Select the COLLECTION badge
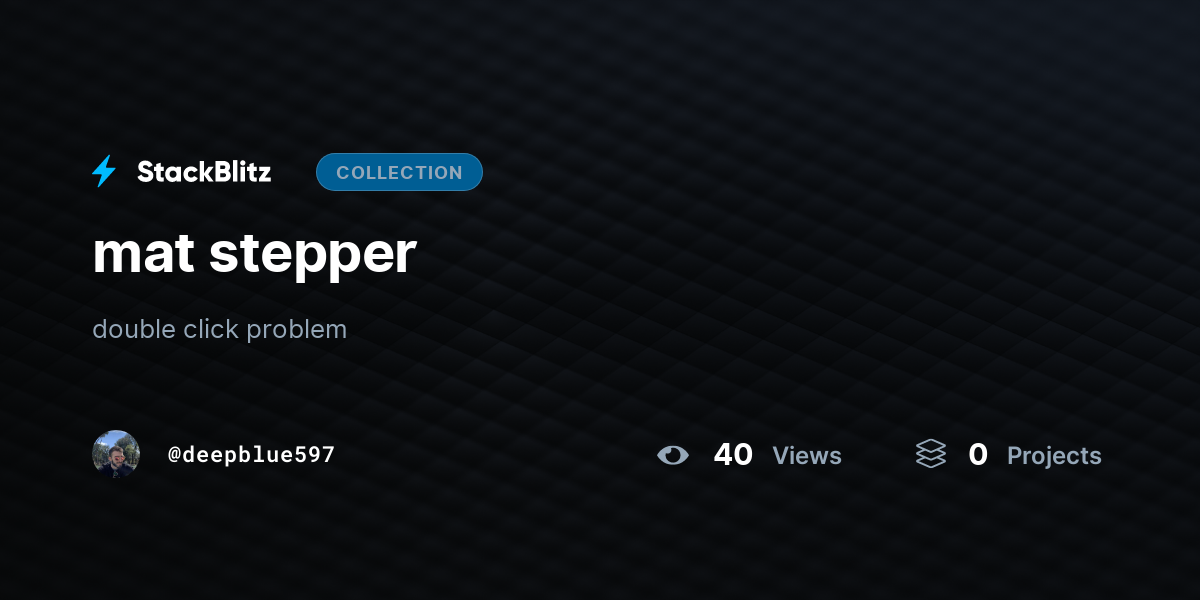1200x600 pixels. [399, 172]
